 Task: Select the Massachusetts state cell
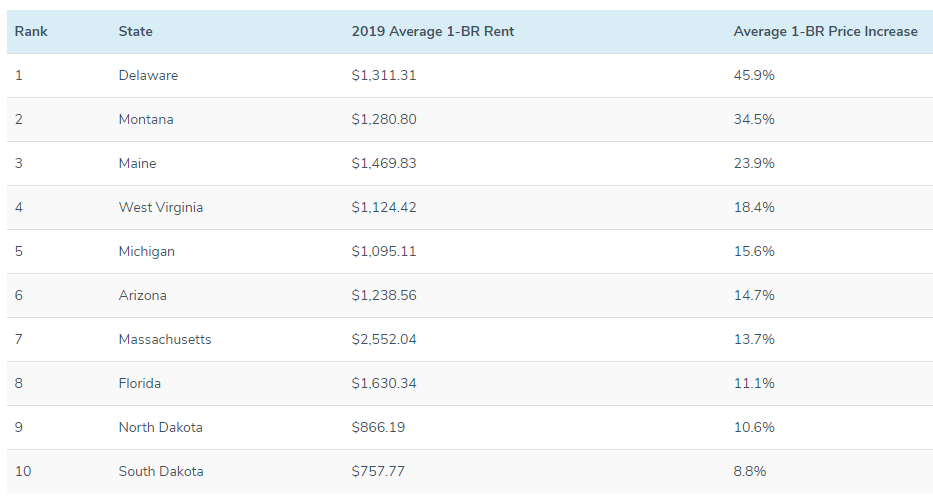(165, 339)
